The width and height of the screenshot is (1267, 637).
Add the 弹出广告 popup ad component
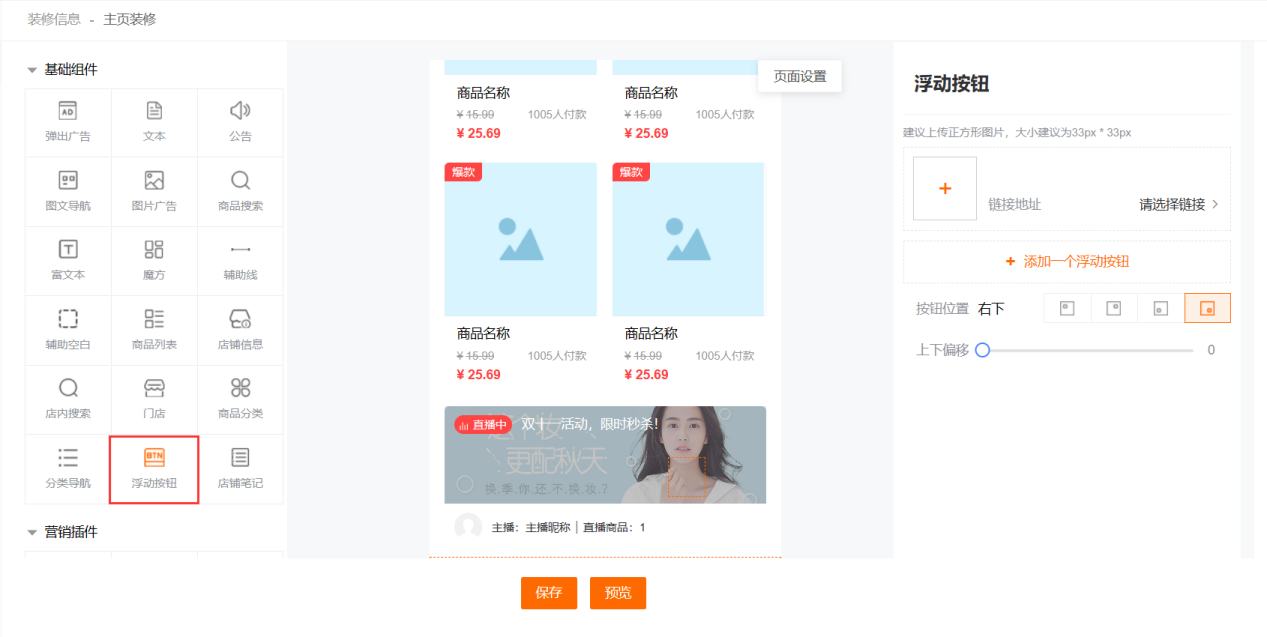tap(68, 121)
